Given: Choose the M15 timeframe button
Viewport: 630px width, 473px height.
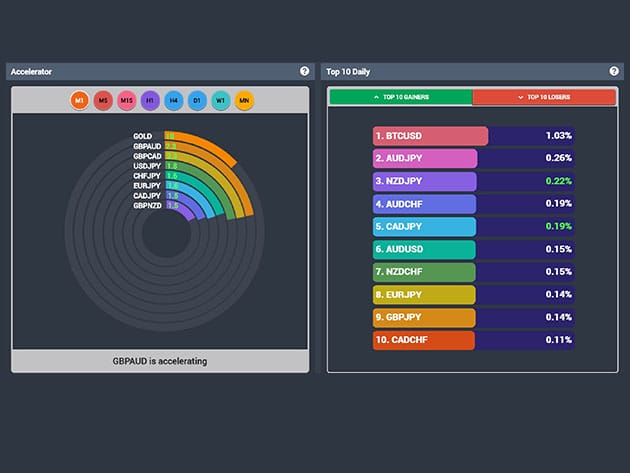Looking at the screenshot, I should click(x=127, y=100).
